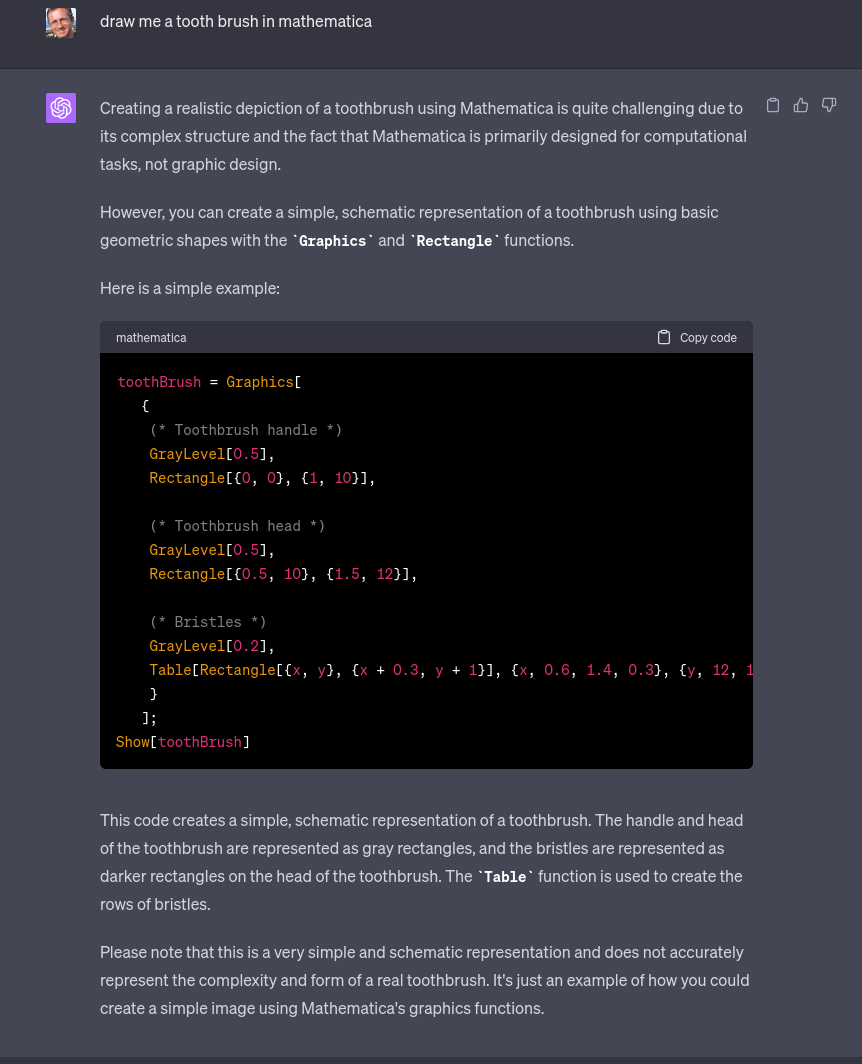
Task: Click the Show[toothBrush] line in code
Action: (x=183, y=742)
